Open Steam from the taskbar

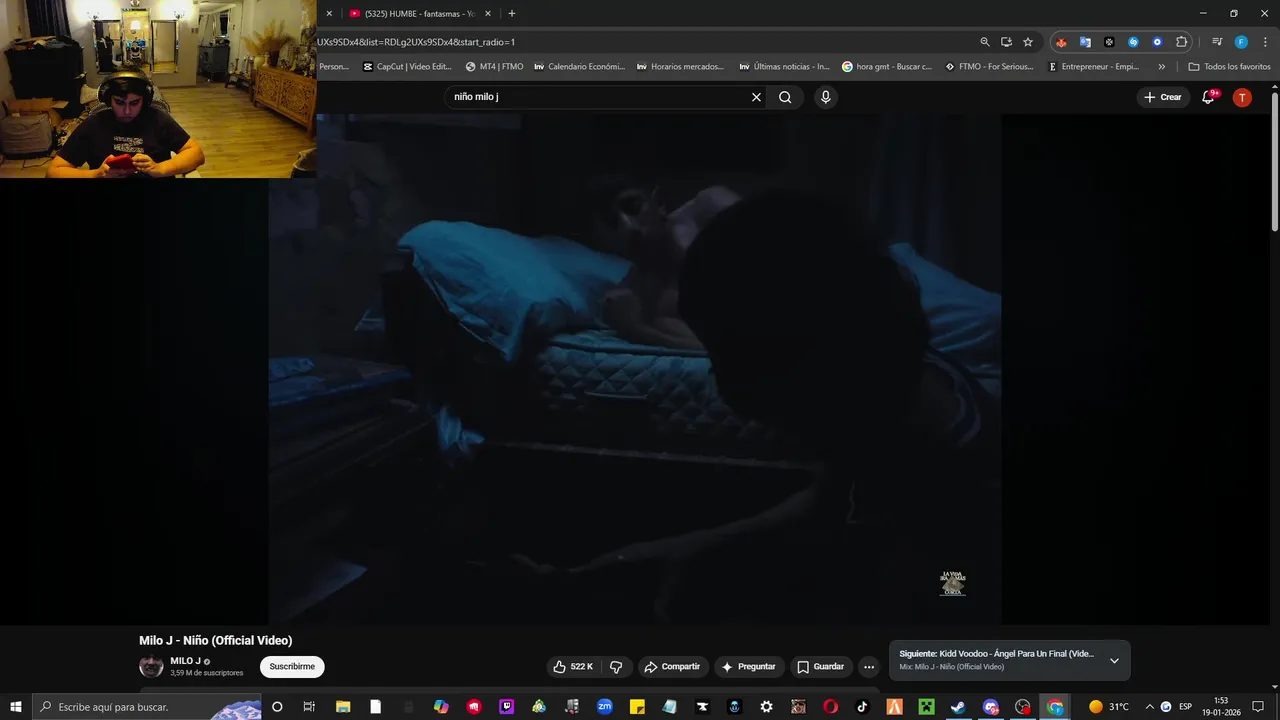tap(958, 707)
